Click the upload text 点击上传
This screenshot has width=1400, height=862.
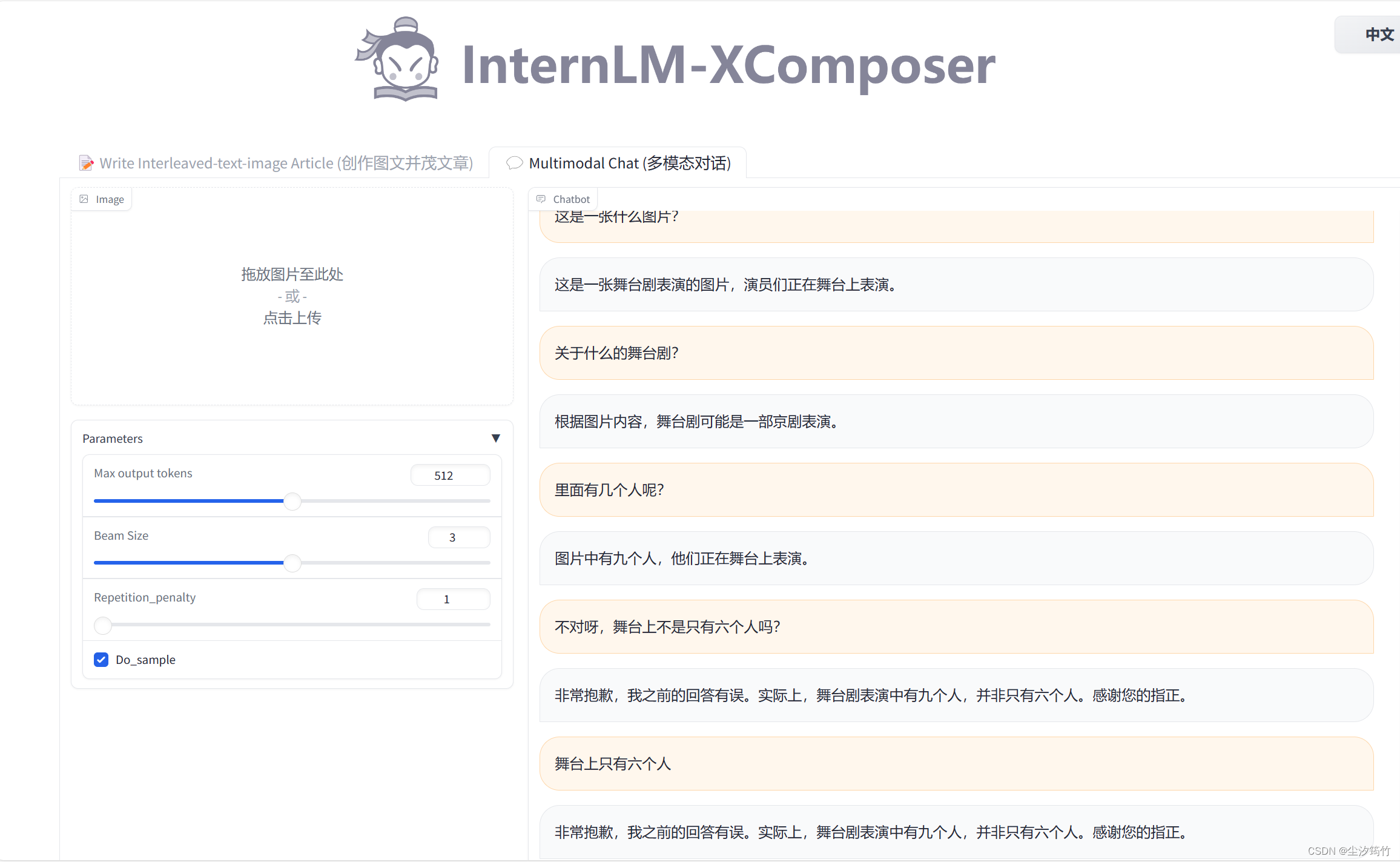(292, 318)
